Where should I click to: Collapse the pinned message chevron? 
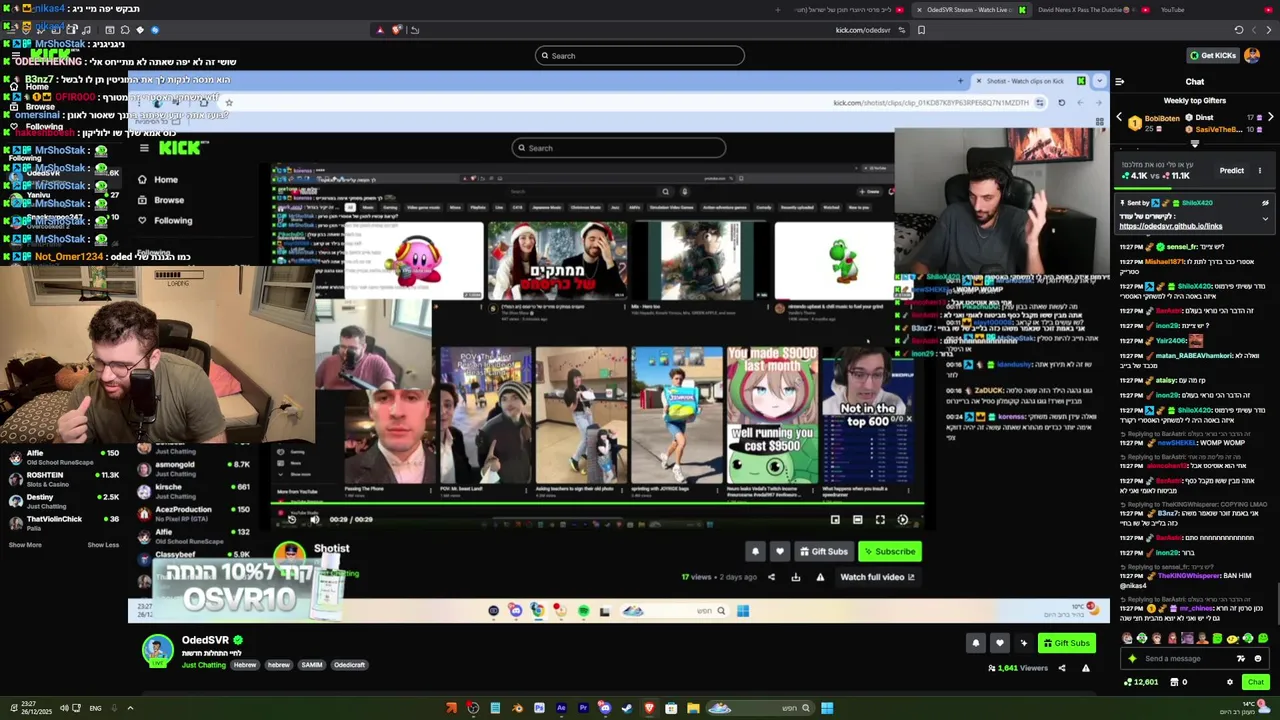[1265, 219]
